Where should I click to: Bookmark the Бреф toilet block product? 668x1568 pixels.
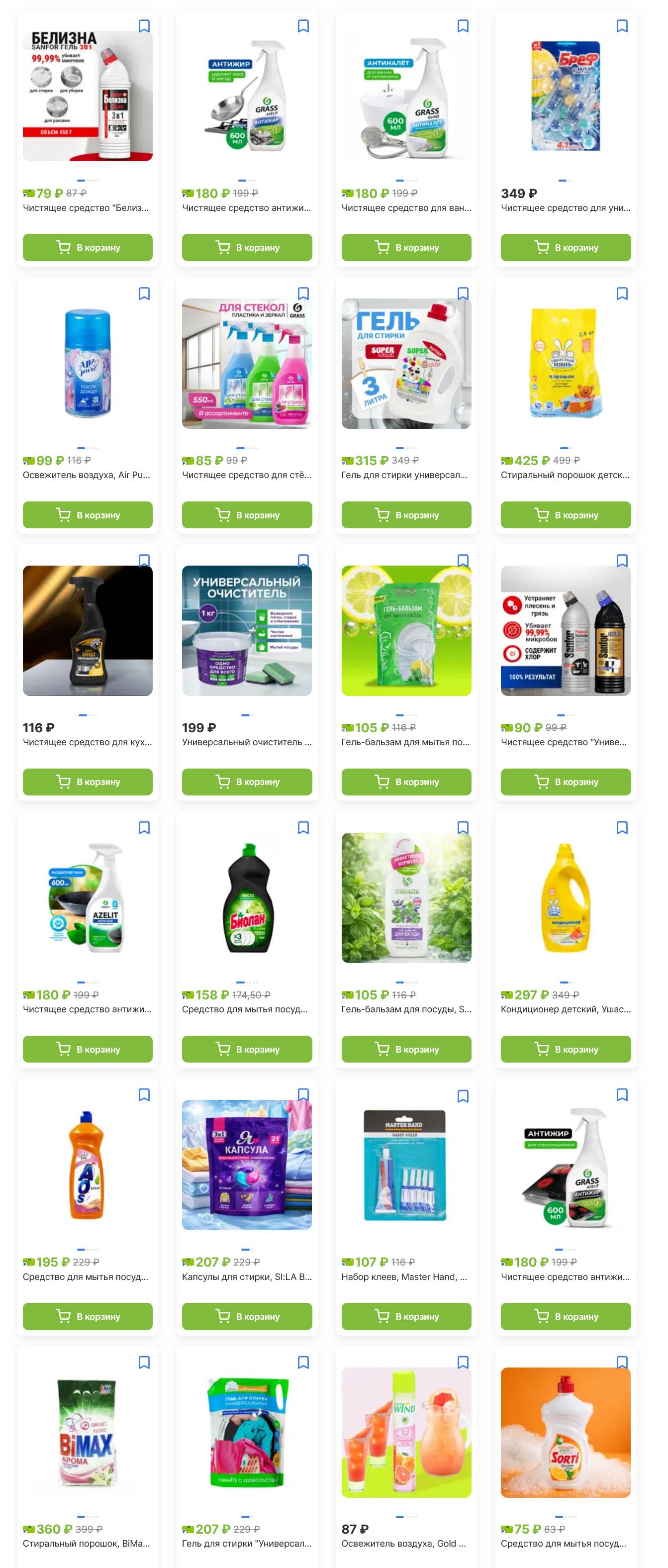point(622,26)
